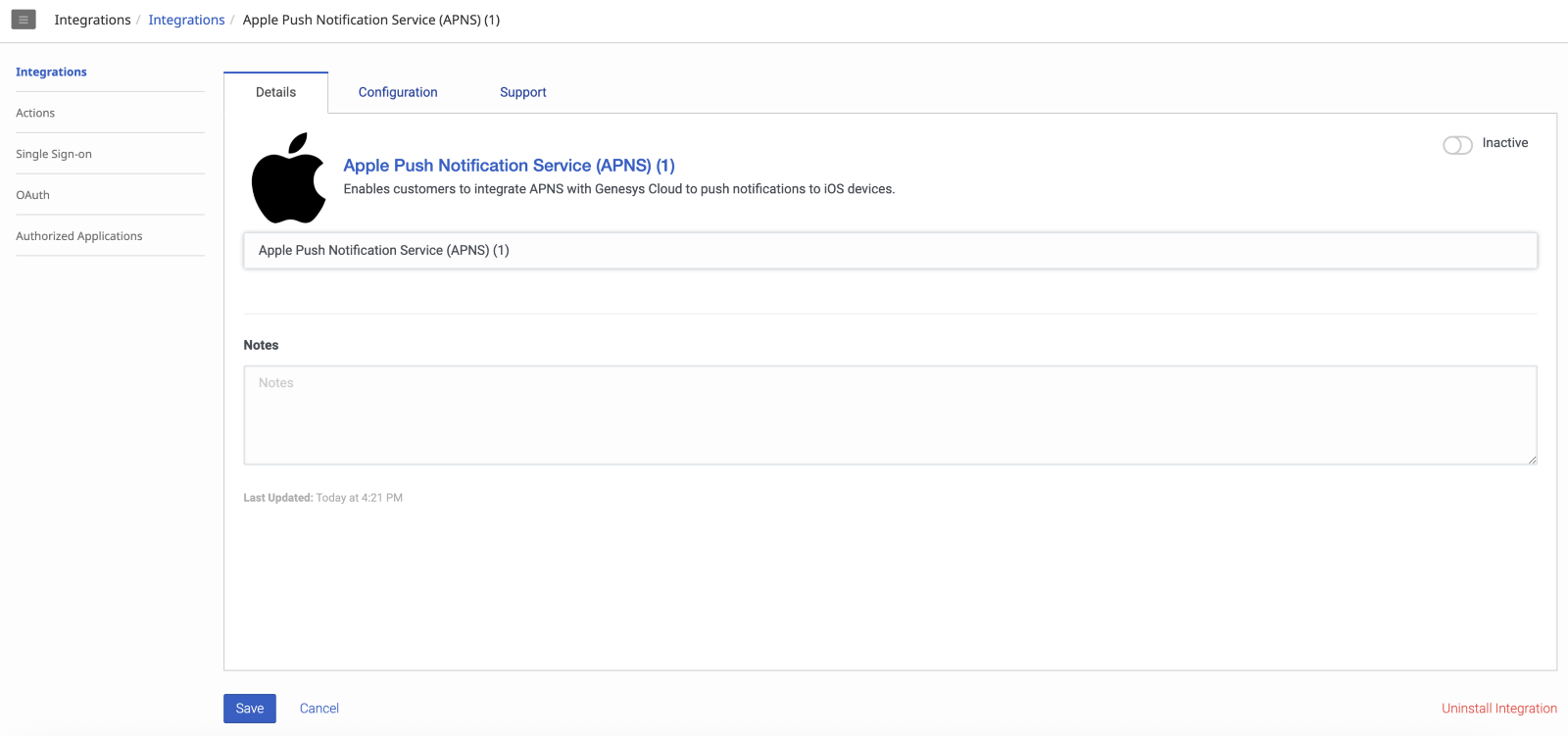1568x737 pixels.
Task: Open Integrations in the sidebar
Action: coord(51,72)
